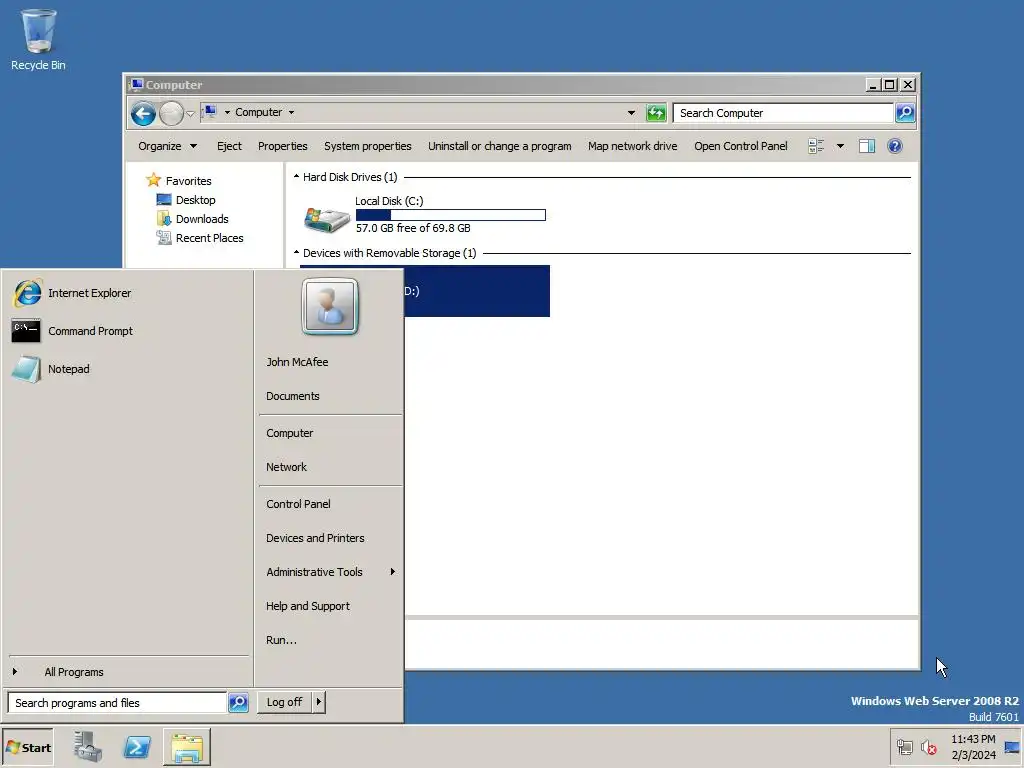Open Server Manager from the taskbar
Screen dimensions: 1024x768
88,747
